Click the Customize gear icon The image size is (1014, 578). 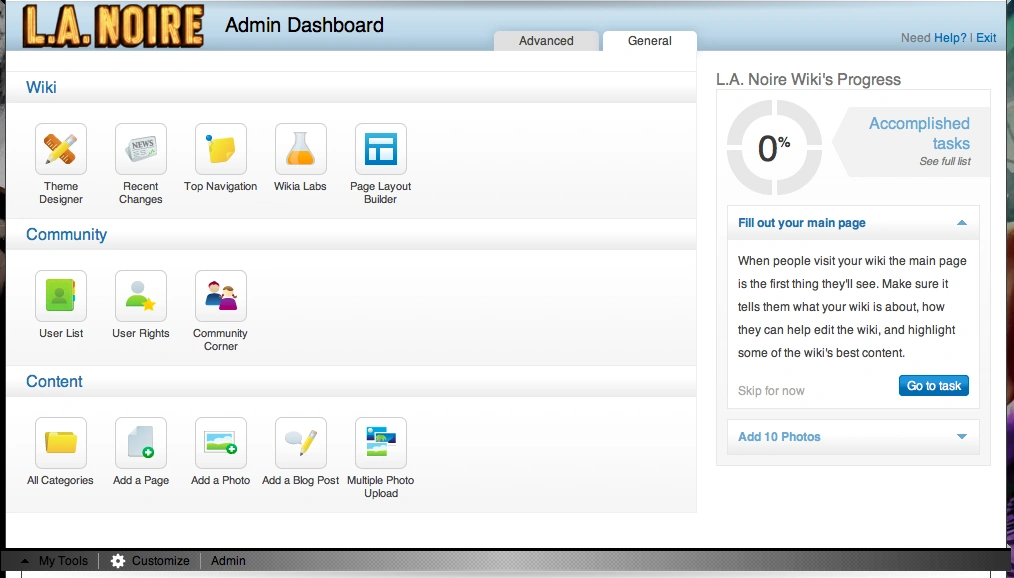tap(118, 561)
